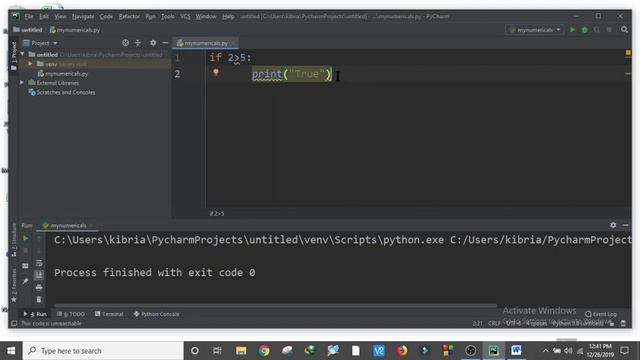Collapse the untitled project root folder
Image resolution: width=640 pixels, height=360 pixels.
[22, 54]
